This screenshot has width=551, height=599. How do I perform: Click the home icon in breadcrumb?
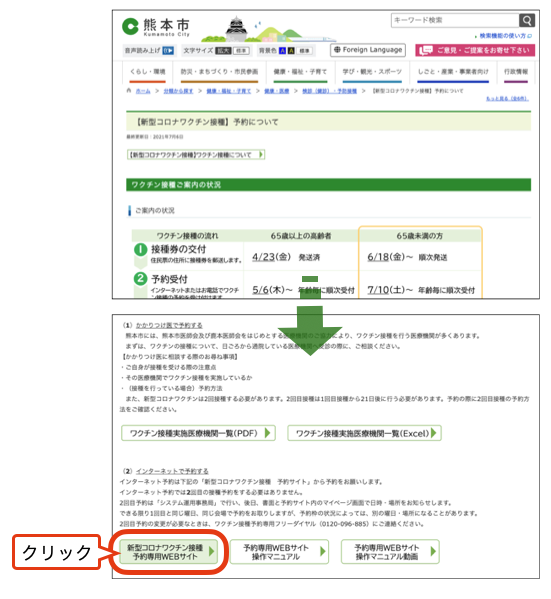click(x=129, y=91)
